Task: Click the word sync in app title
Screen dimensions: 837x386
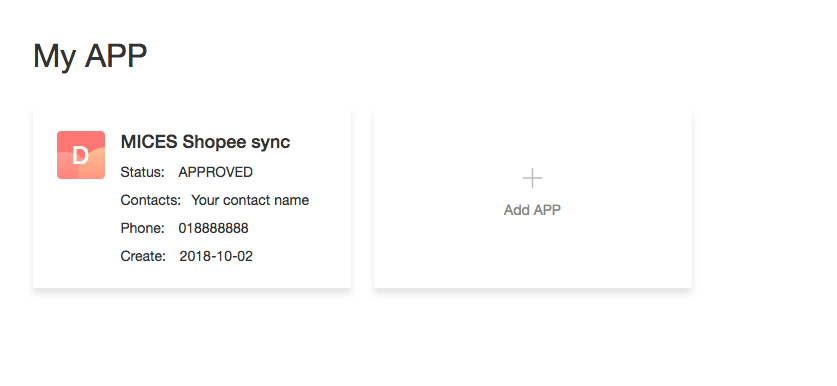Action: 270,143
